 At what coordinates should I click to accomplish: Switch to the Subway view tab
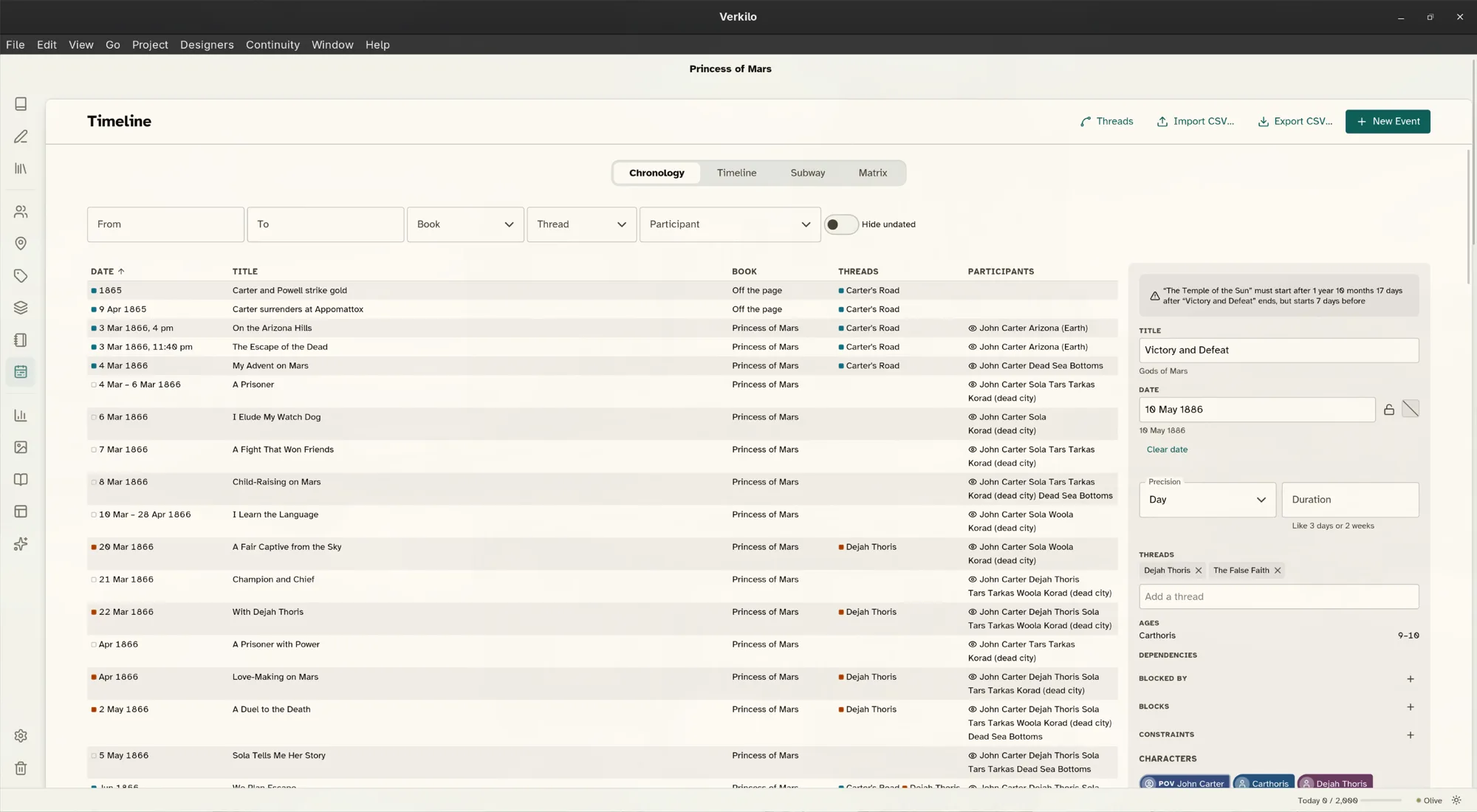[x=808, y=173]
